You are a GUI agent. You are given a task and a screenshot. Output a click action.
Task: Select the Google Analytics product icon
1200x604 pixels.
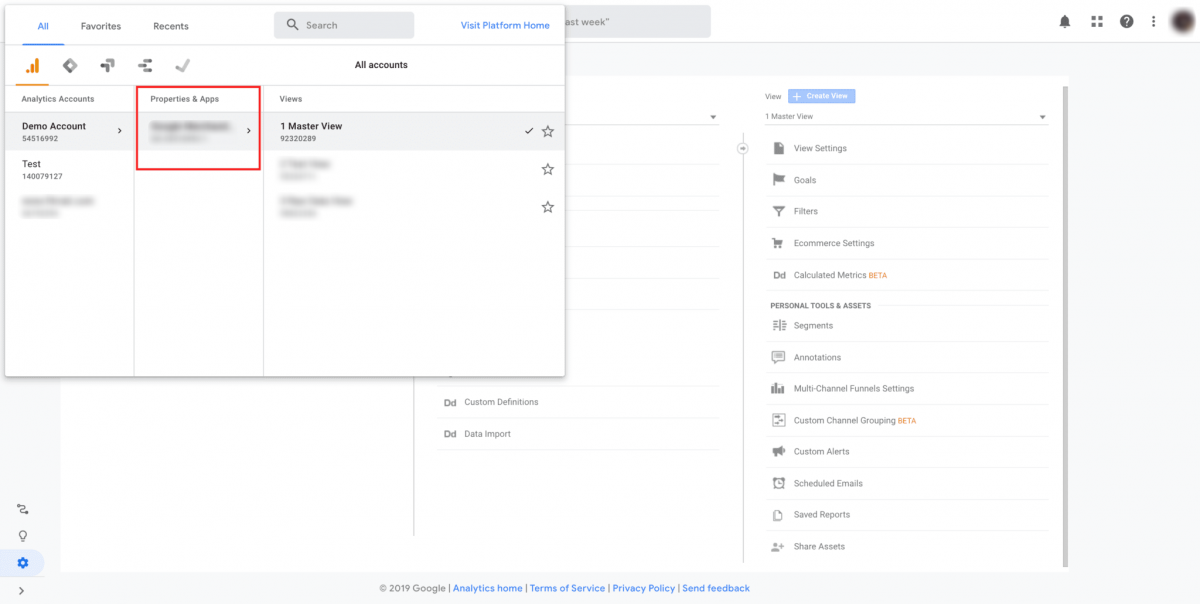click(x=32, y=66)
